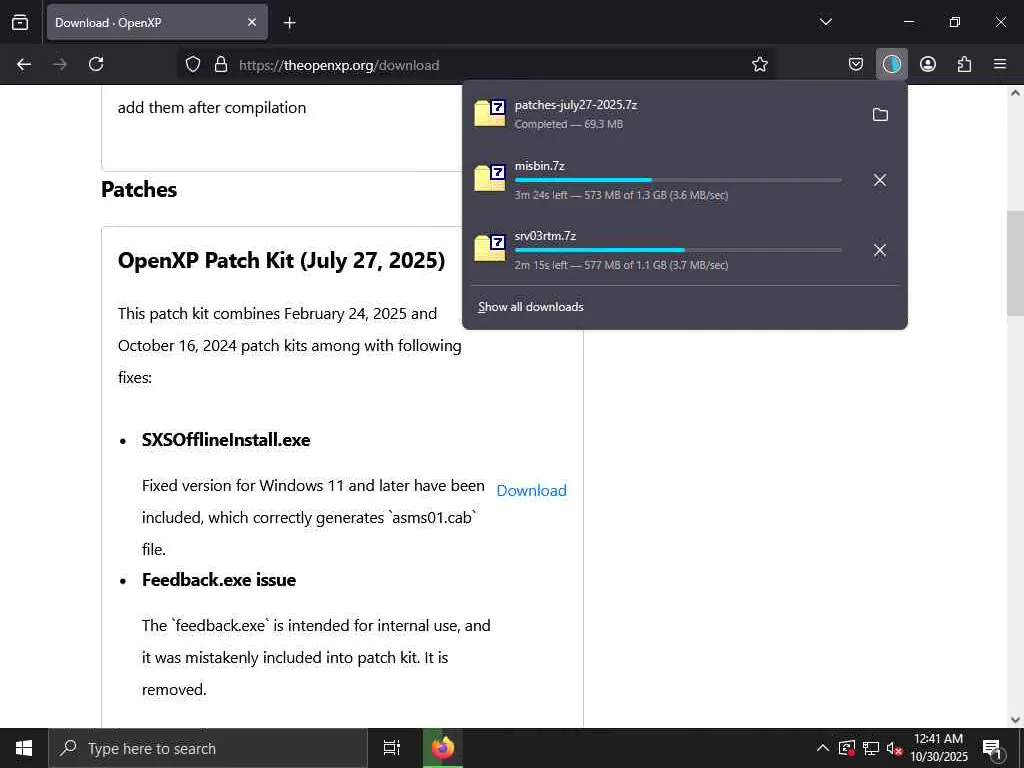
Task: Click the page vertical scrollbar thumb
Action: coord(1015,264)
